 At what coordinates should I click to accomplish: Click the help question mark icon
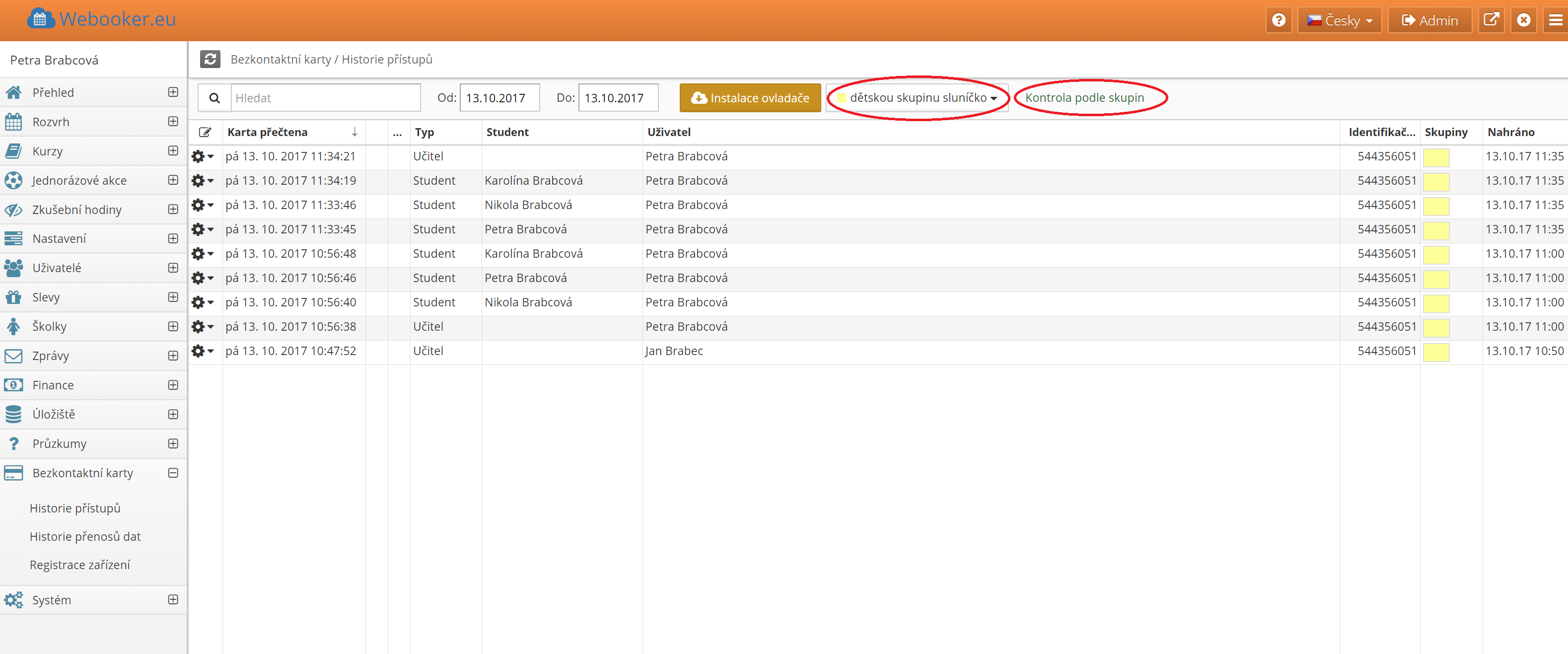tap(1278, 20)
